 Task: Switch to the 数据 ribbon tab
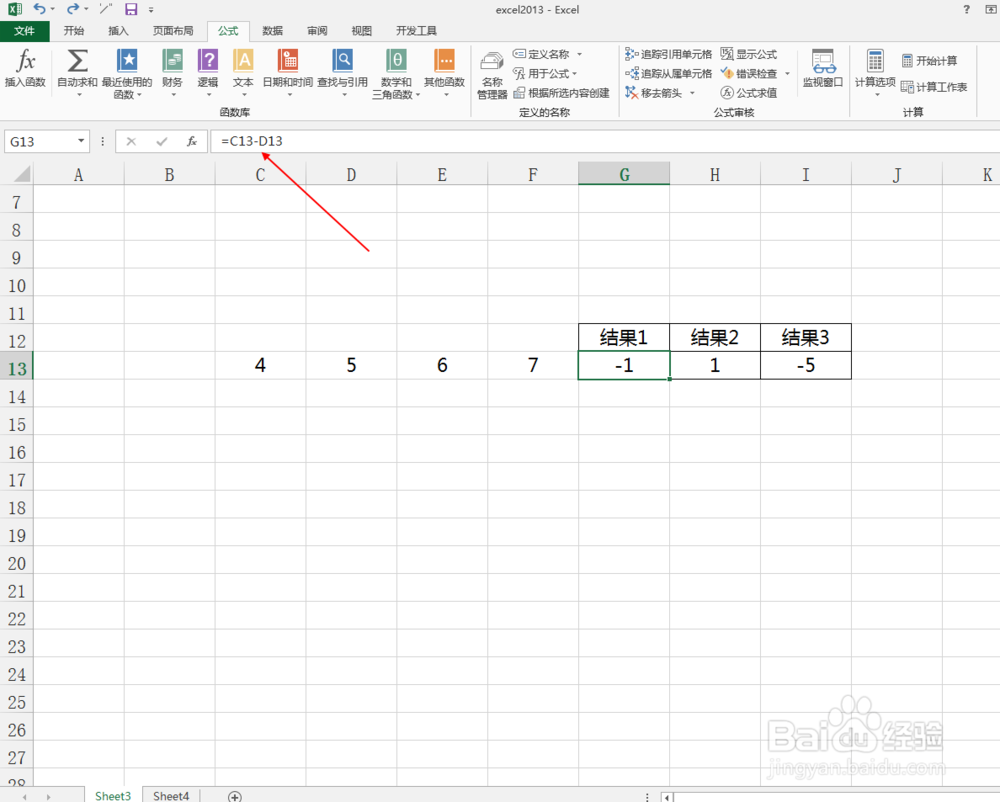[272, 30]
